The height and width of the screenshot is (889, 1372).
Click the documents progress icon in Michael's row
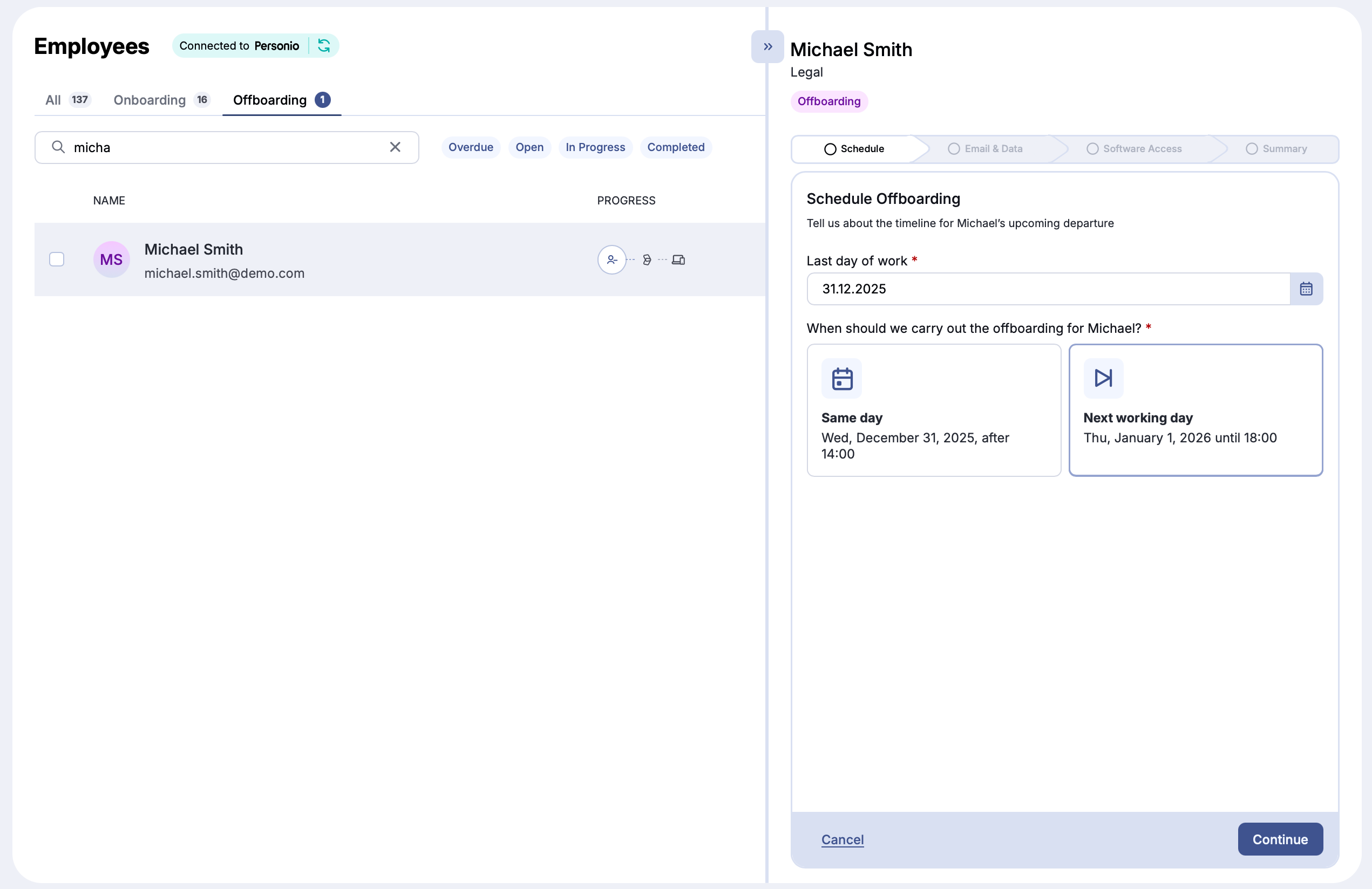[647, 260]
